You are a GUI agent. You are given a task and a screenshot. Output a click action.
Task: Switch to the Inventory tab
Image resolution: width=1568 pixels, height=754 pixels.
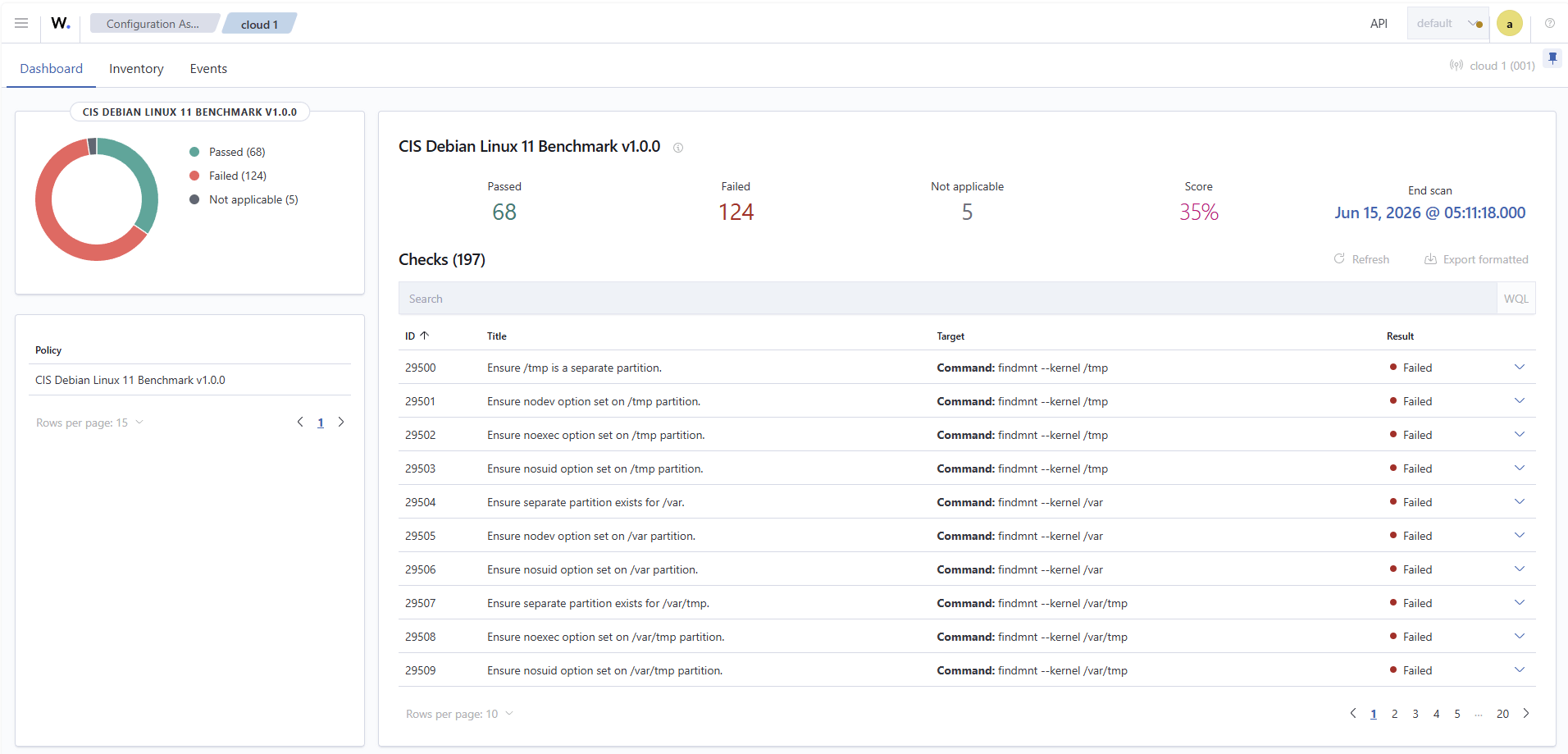(x=136, y=69)
